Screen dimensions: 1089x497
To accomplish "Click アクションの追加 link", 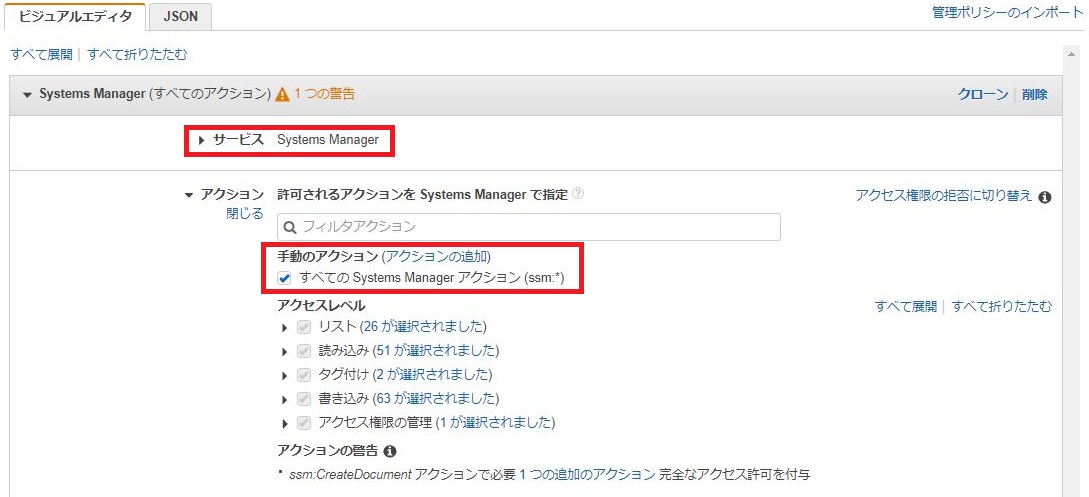I will click(436, 256).
